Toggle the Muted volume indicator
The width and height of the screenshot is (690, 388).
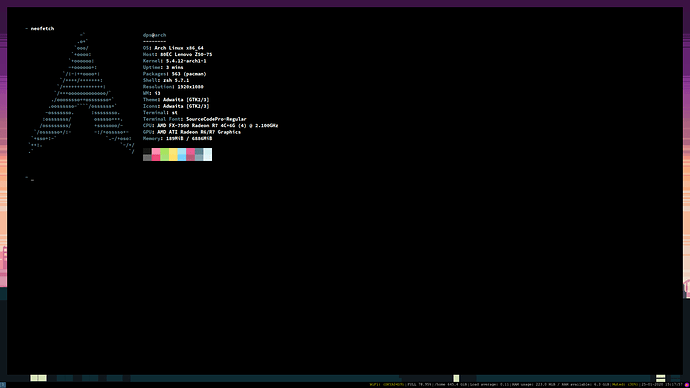point(625,384)
